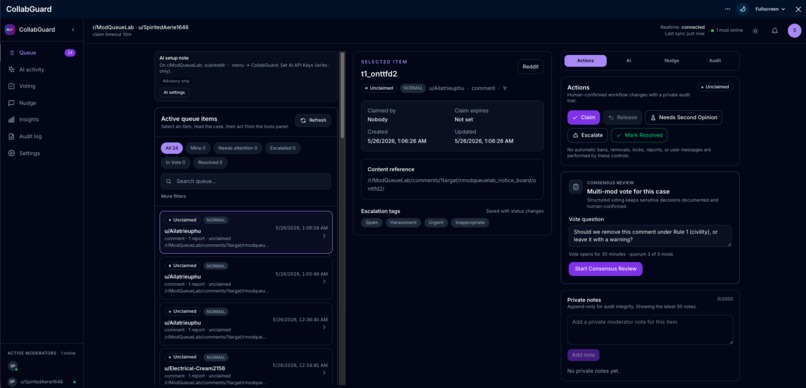The image size is (806, 388).
Task: Open the Audit log document icon
Action: pyautogui.click(x=11, y=137)
